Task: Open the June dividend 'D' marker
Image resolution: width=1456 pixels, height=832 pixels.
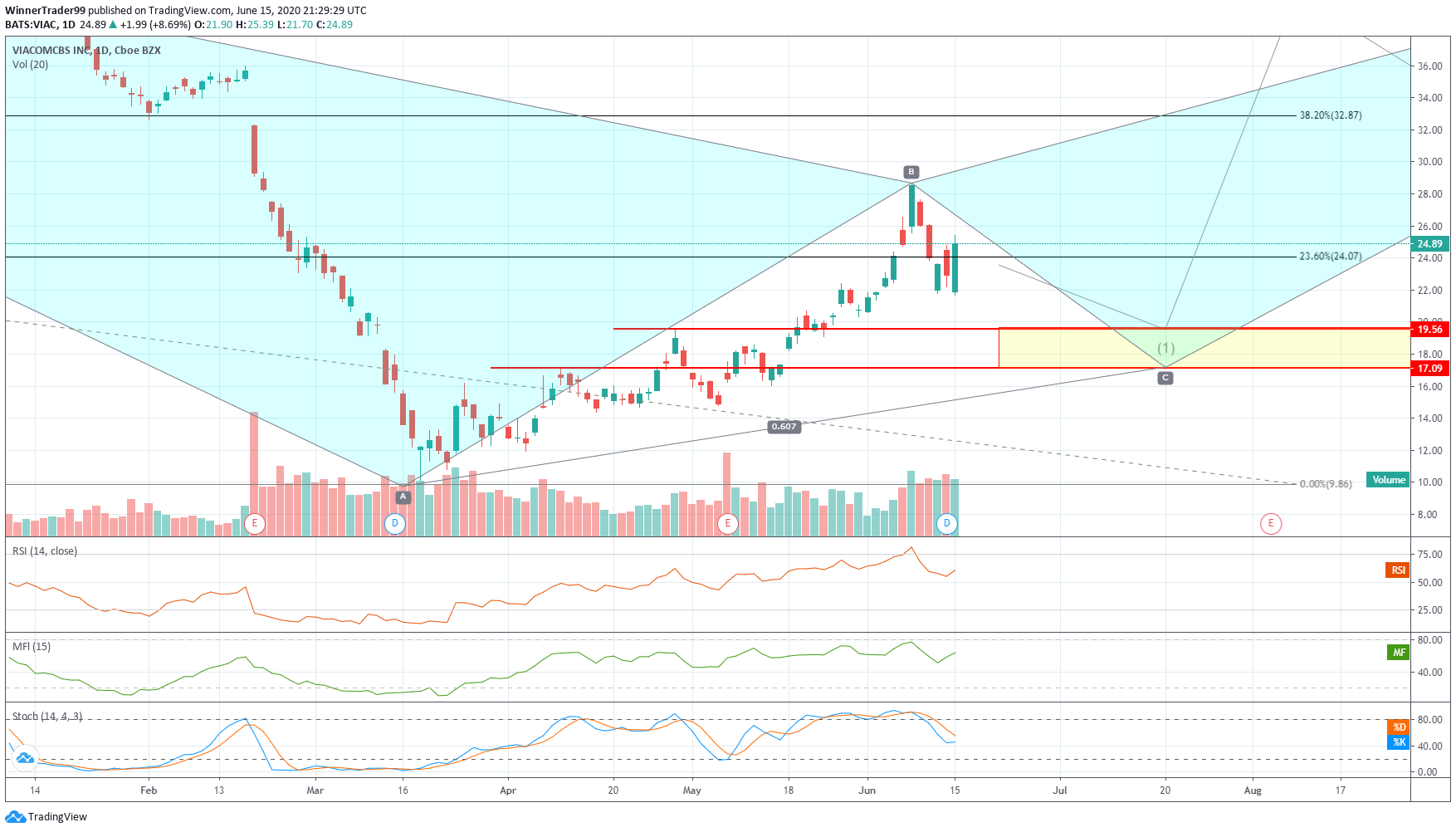Action: (947, 524)
